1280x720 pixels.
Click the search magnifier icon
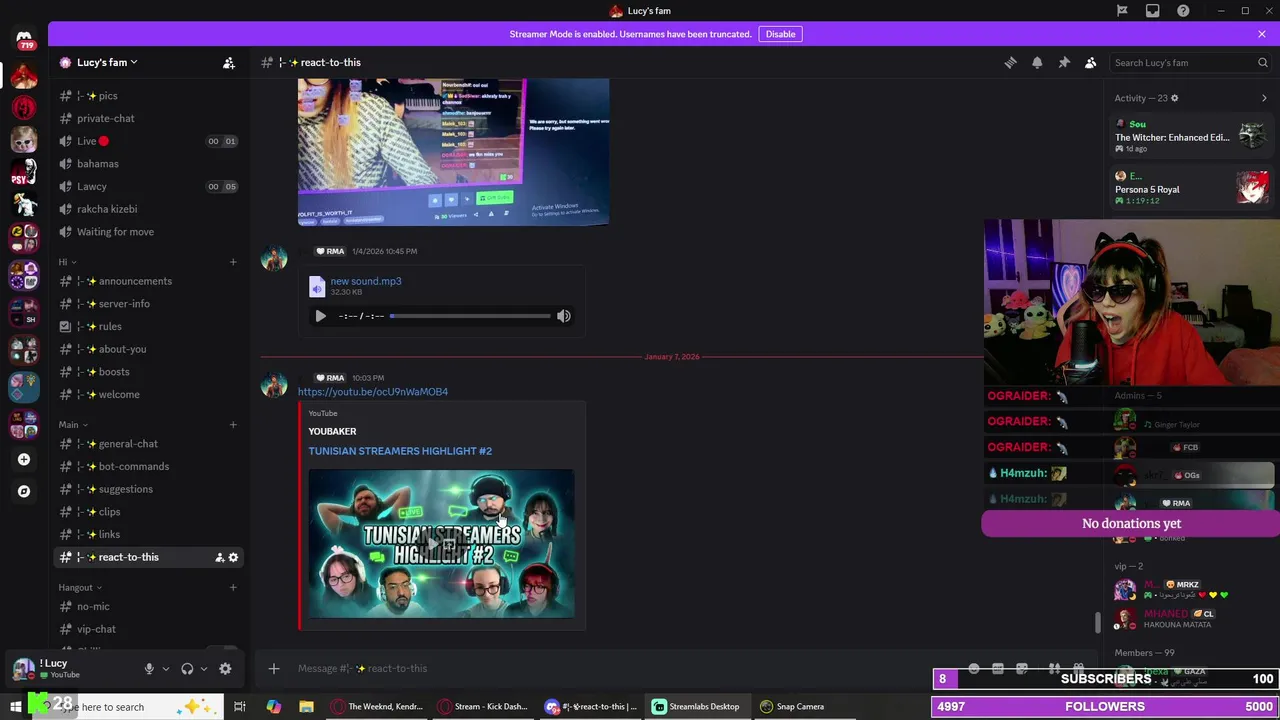1263,62
